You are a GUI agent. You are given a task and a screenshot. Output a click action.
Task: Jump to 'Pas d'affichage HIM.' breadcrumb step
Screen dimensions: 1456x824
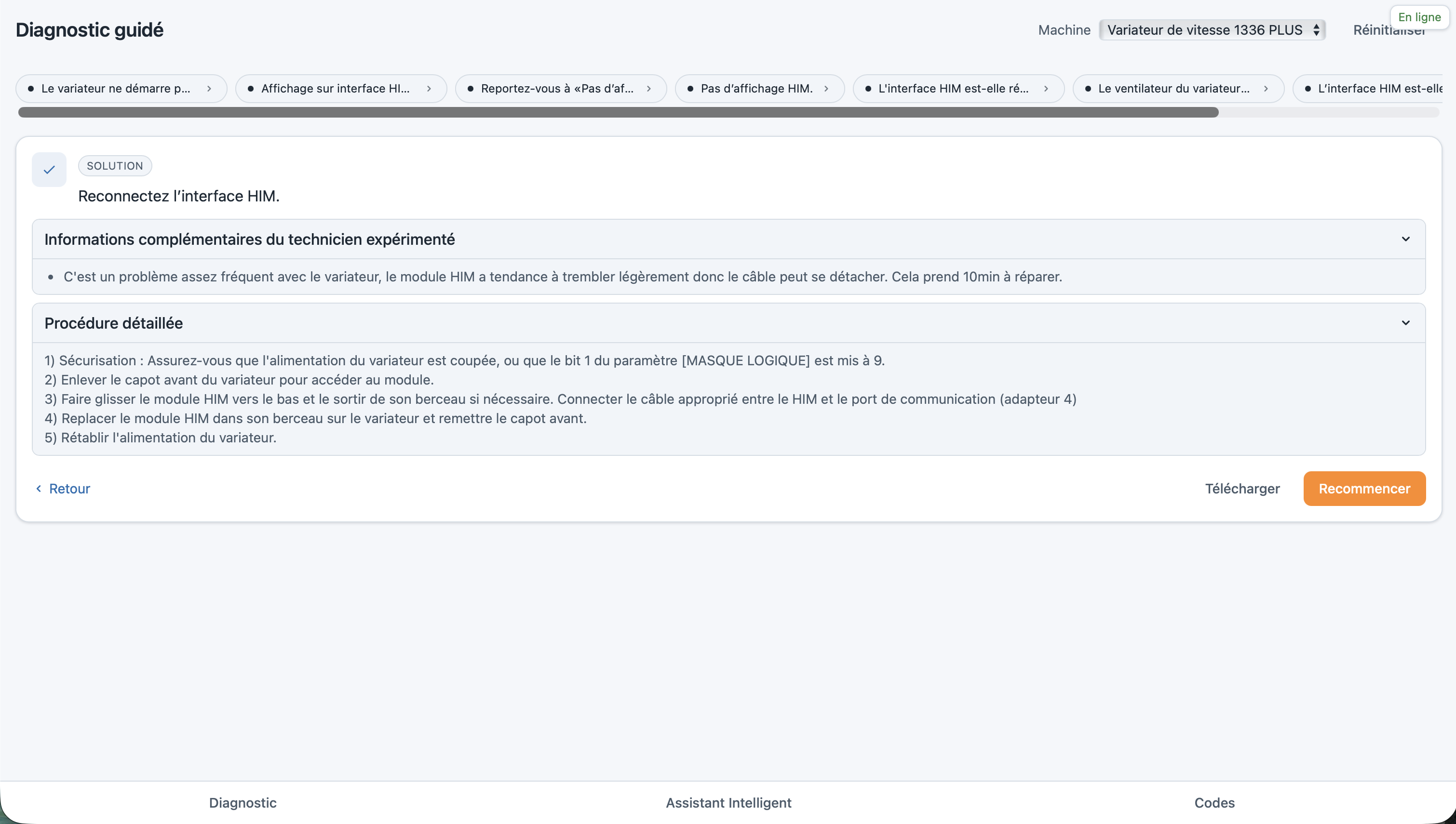coord(756,88)
